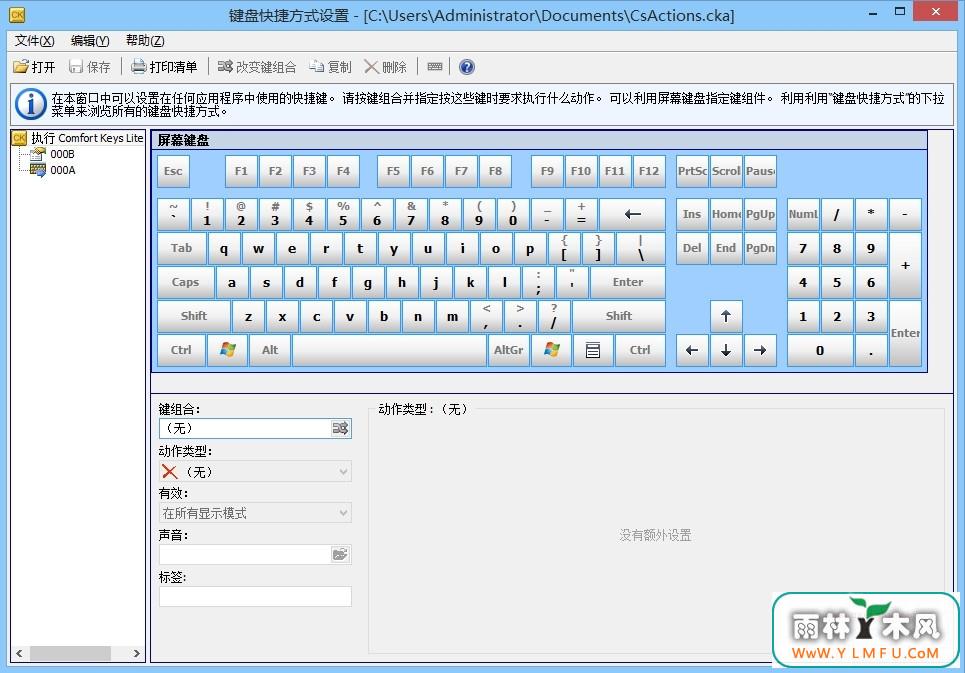Viewport: 965px width, 673px height.
Task: Click the F12 key on screen keyboard
Action: (649, 171)
